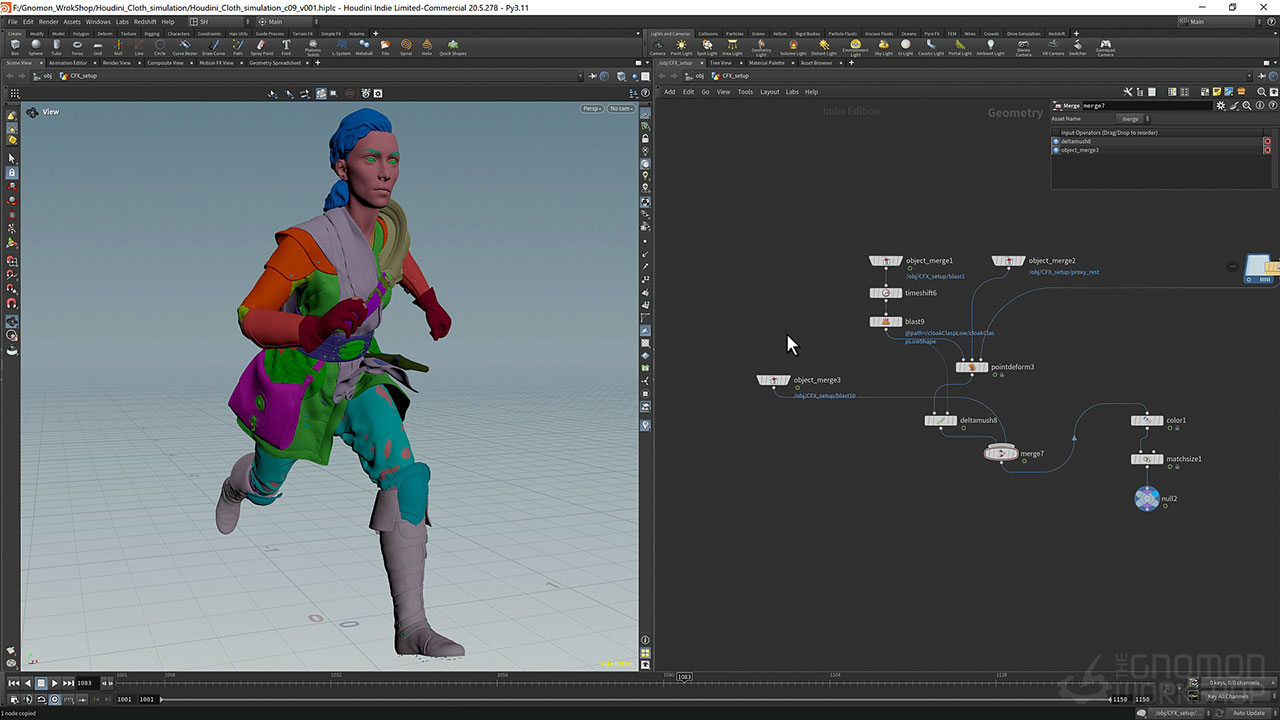Open the Auto Update mode dropdown
This screenshot has height=720, width=1280.
[1251, 713]
